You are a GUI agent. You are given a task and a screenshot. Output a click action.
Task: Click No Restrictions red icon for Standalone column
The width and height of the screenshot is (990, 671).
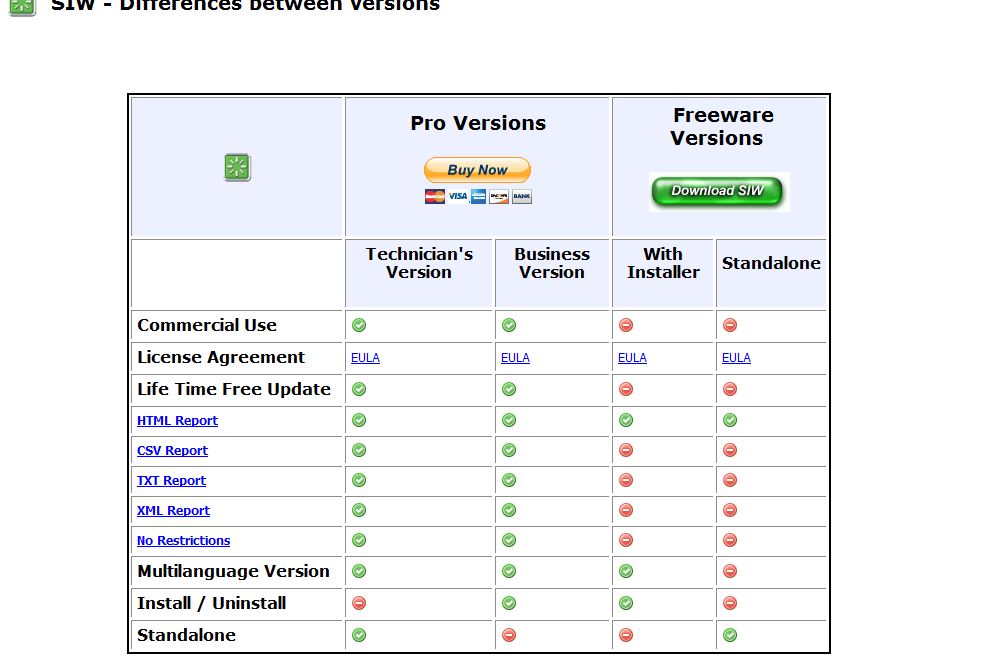pyautogui.click(x=730, y=540)
